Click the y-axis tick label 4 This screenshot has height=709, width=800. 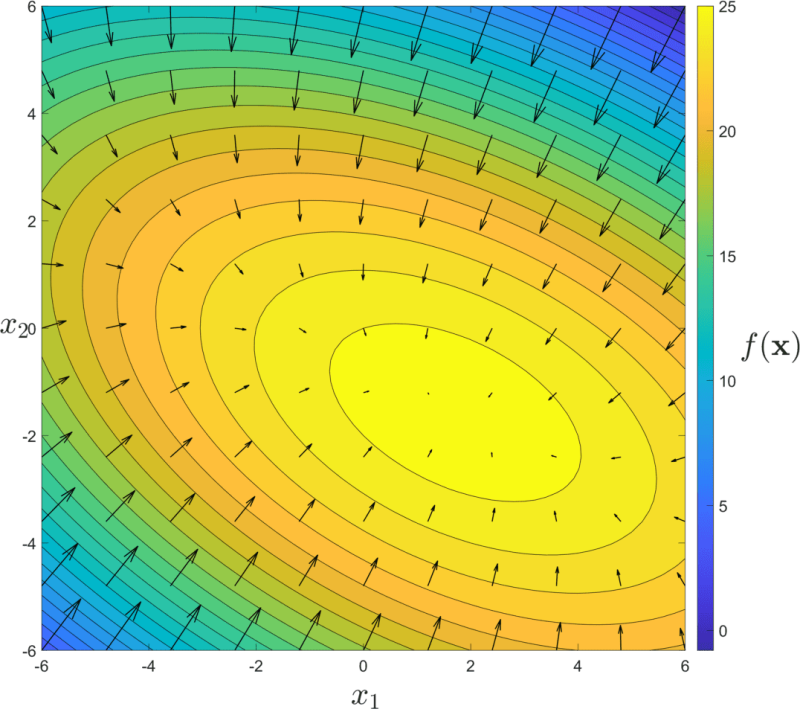(32, 114)
